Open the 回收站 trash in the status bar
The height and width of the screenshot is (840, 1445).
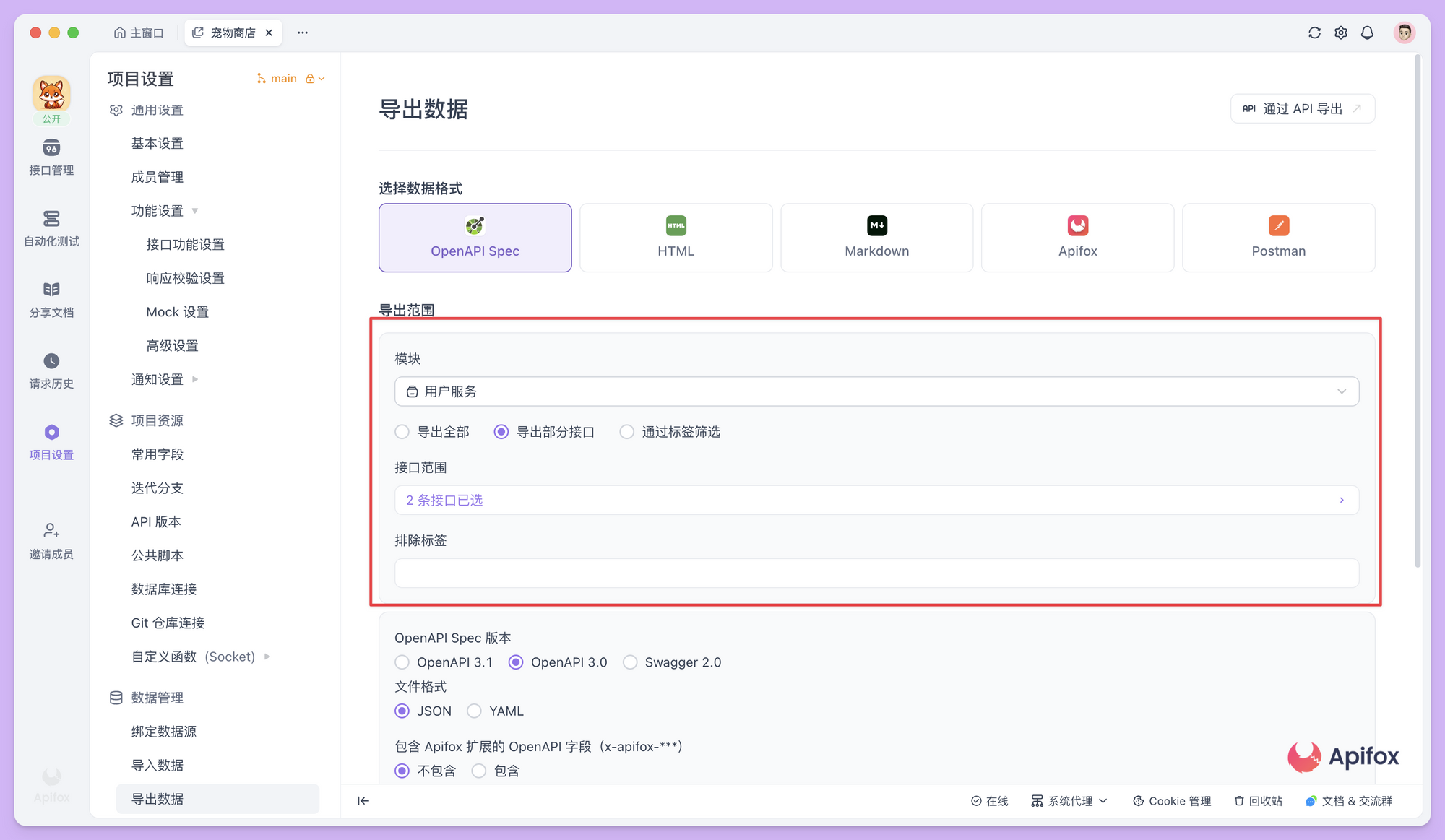(x=1259, y=800)
